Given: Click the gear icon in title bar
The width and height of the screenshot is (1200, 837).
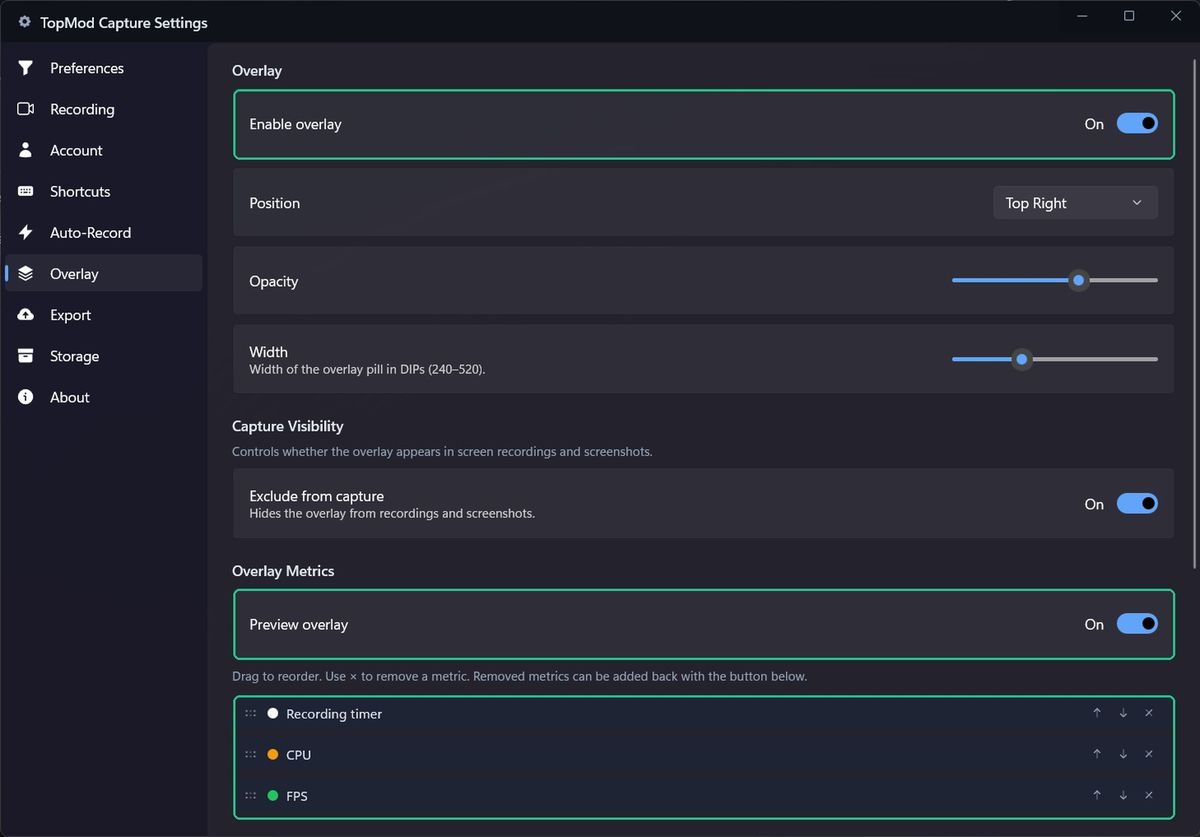Looking at the screenshot, I should point(25,22).
